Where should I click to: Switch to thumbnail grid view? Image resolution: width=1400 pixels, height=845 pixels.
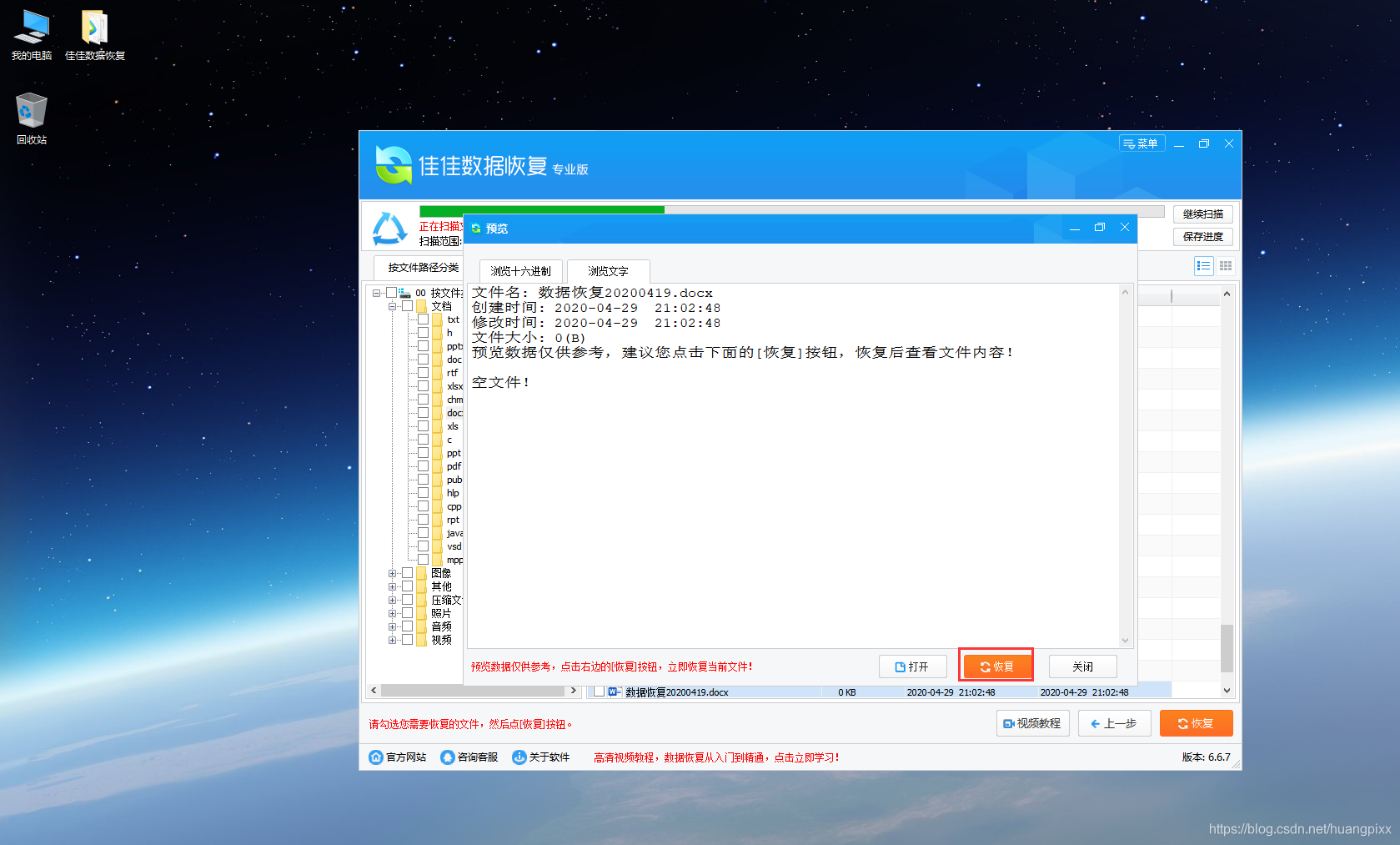click(1226, 265)
